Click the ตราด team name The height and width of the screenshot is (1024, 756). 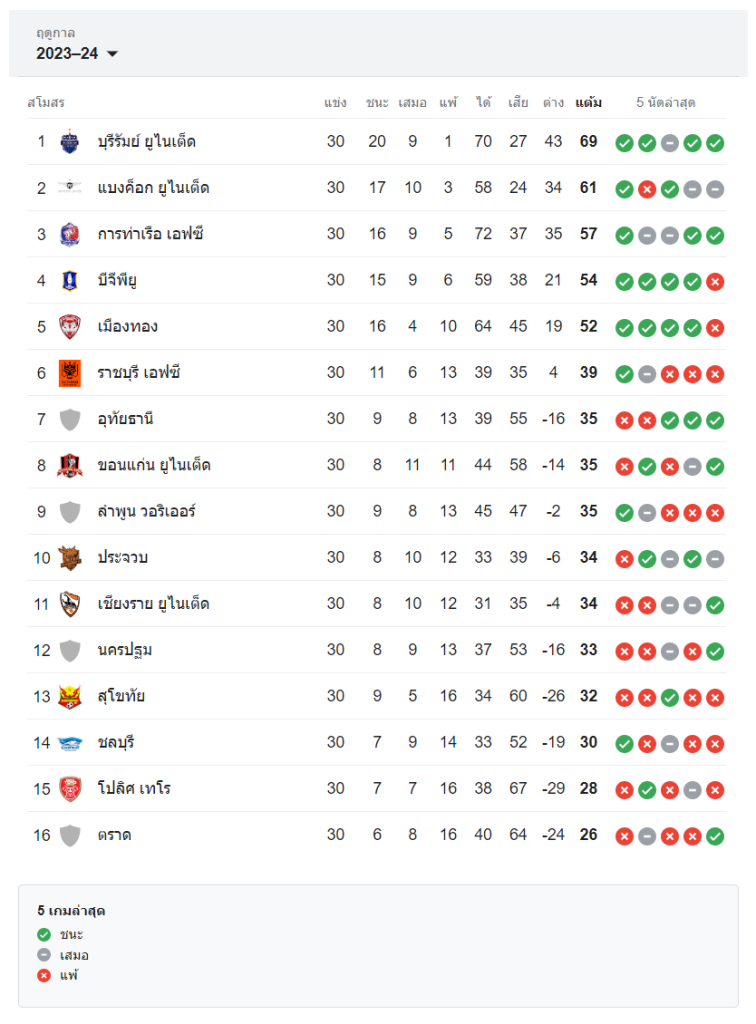tap(114, 835)
